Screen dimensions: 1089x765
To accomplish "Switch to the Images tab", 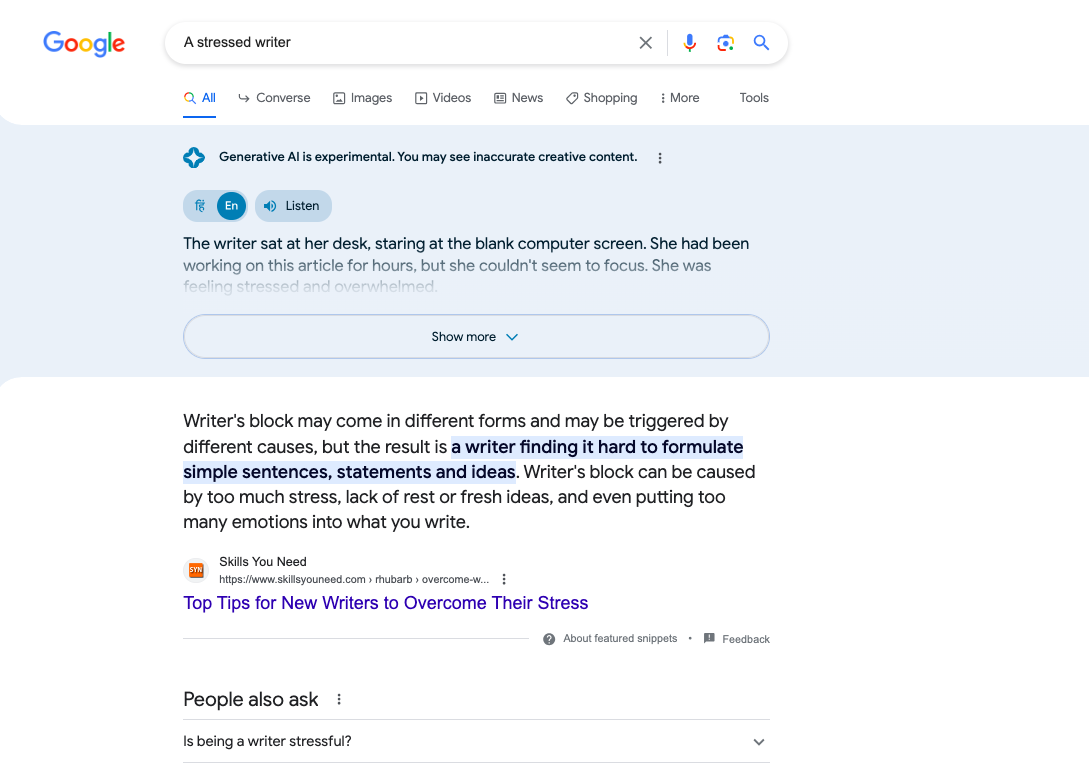I will pos(362,98).
